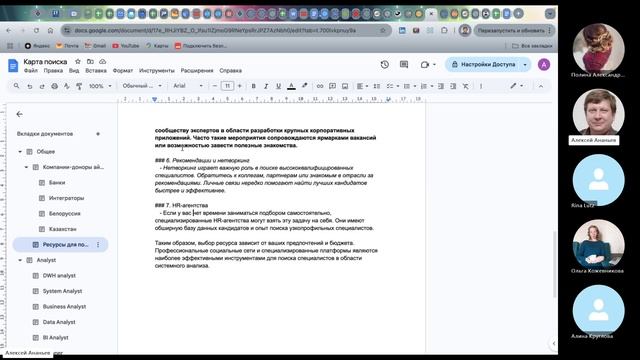640x360 pixels.
Task: Select the Банки tab
Action: tap(57, 182)
